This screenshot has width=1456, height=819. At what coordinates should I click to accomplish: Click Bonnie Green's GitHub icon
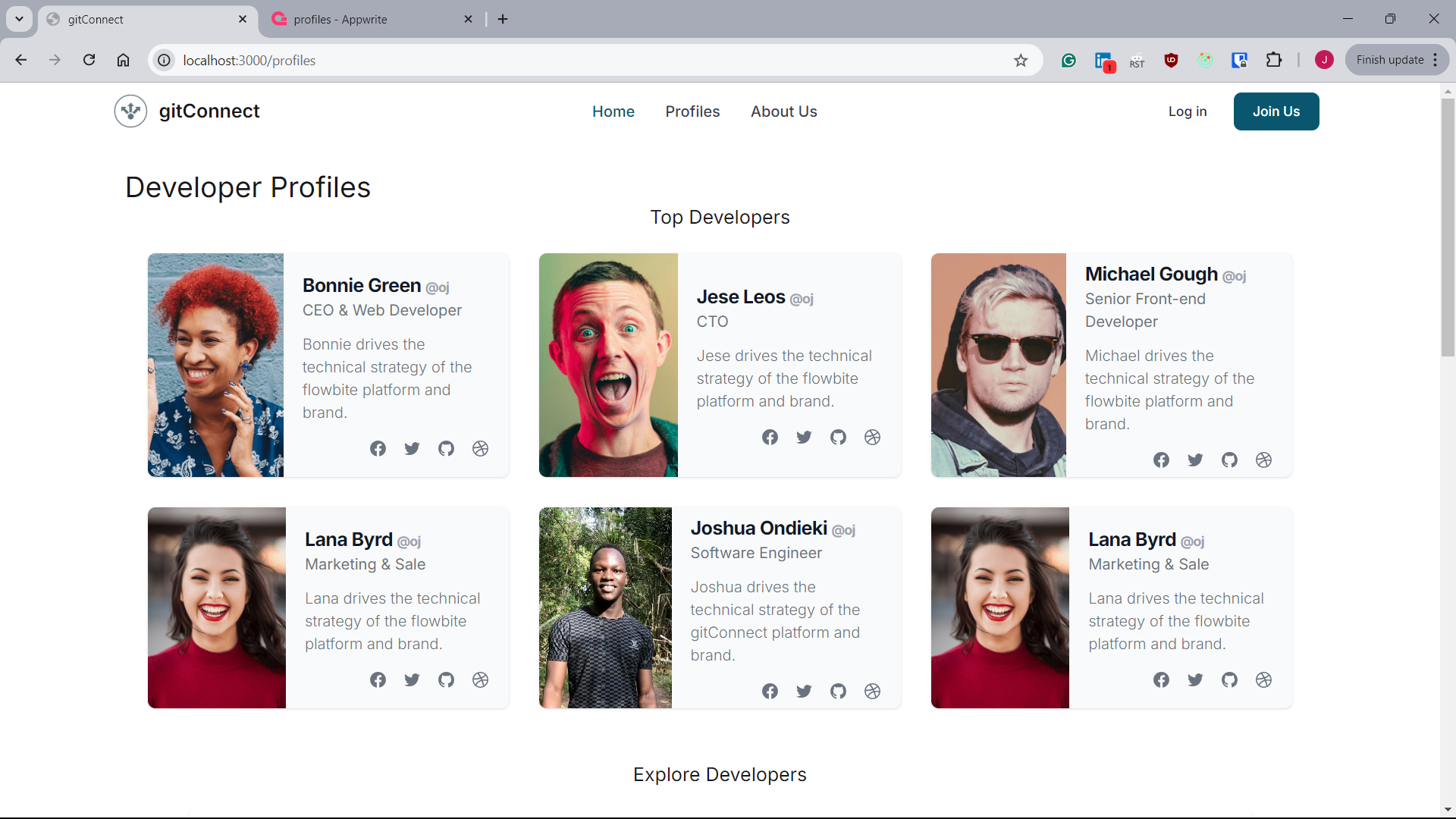click(446, 448)
